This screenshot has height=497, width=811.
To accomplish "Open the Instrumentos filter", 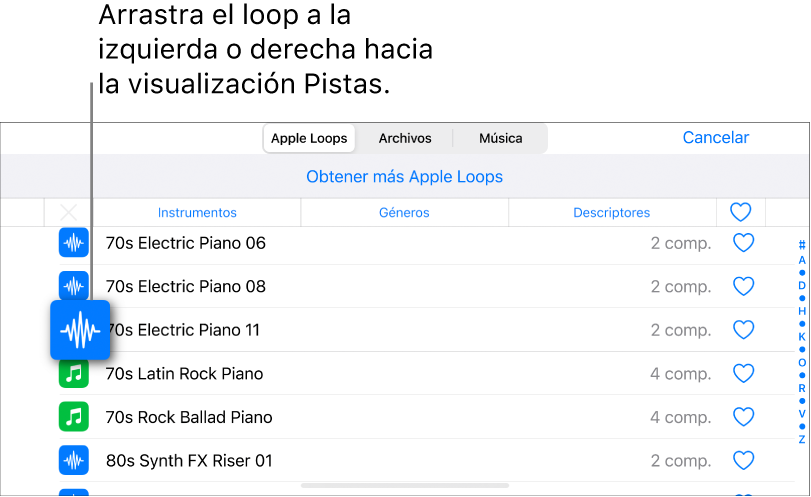I will coord(197,212).
